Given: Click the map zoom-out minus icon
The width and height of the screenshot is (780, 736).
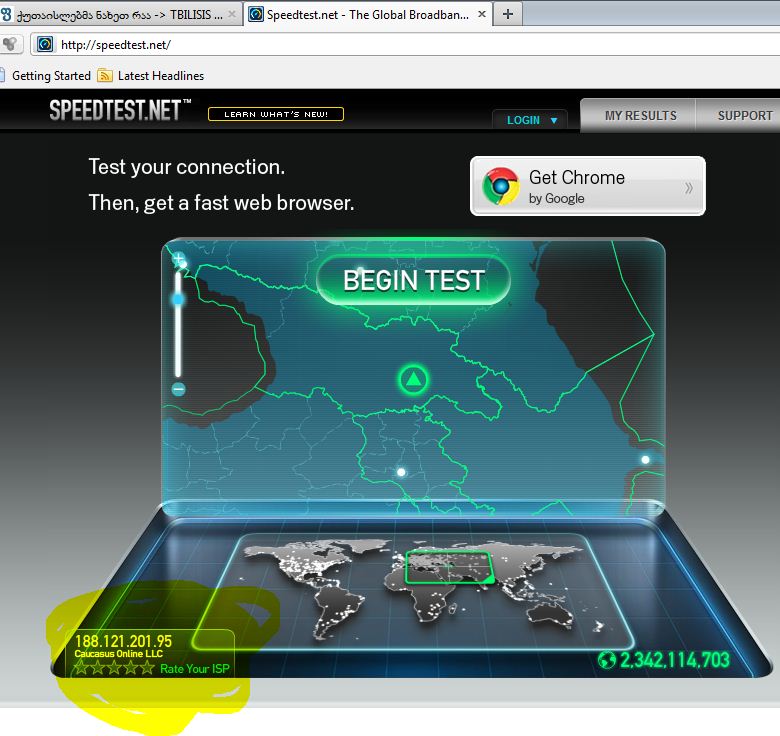Looking at the screenshot, I should 179,389.
